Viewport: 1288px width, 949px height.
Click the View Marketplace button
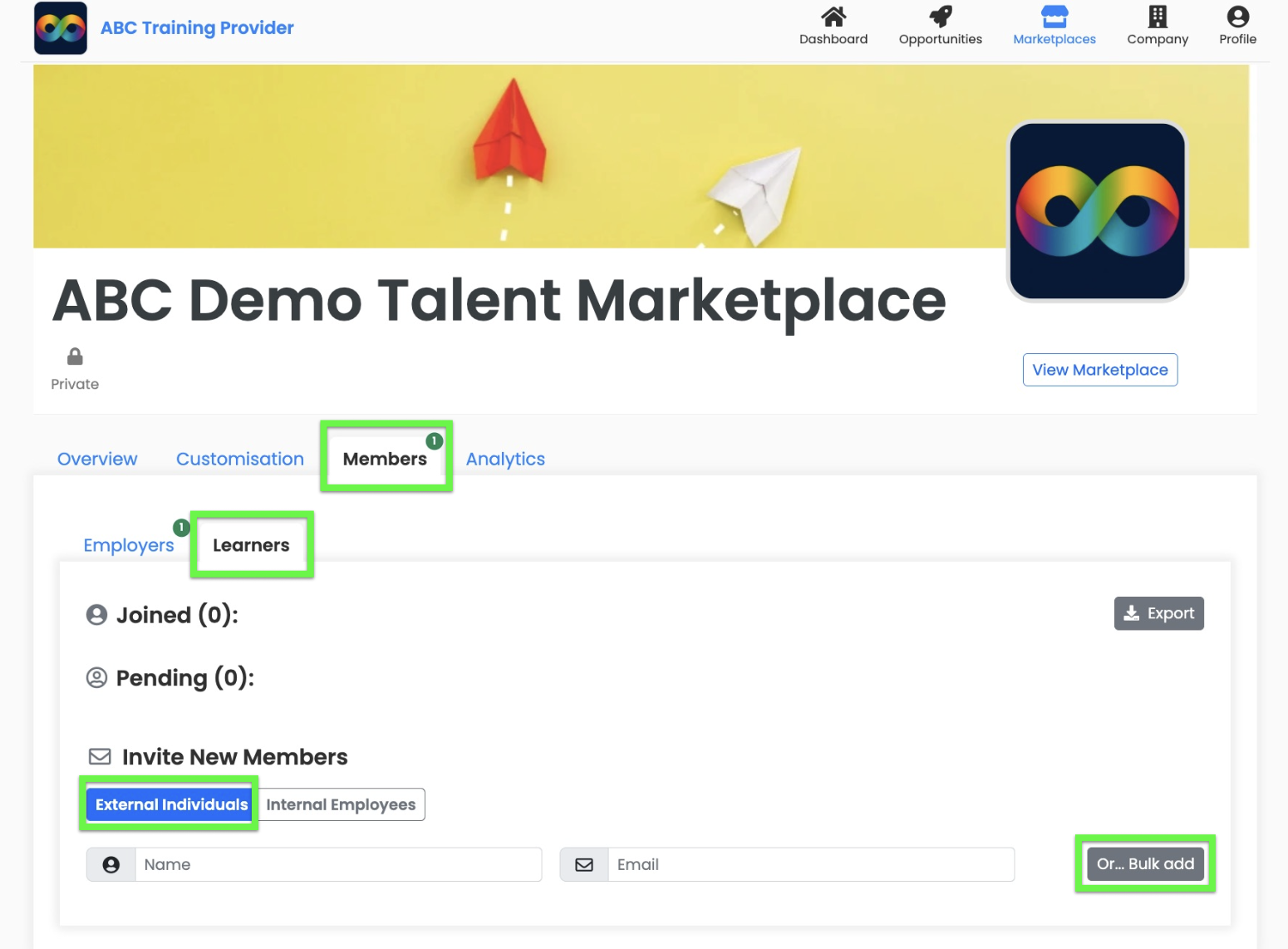tap(1099, 370)
